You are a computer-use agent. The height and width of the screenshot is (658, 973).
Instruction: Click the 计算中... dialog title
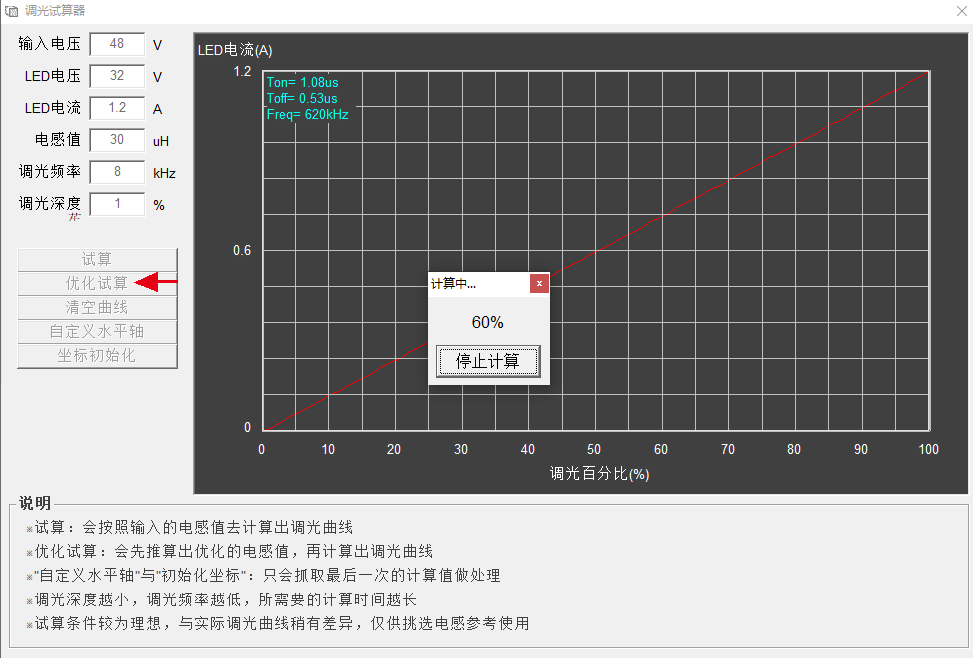pyautogui.click(x=454, y=284)
